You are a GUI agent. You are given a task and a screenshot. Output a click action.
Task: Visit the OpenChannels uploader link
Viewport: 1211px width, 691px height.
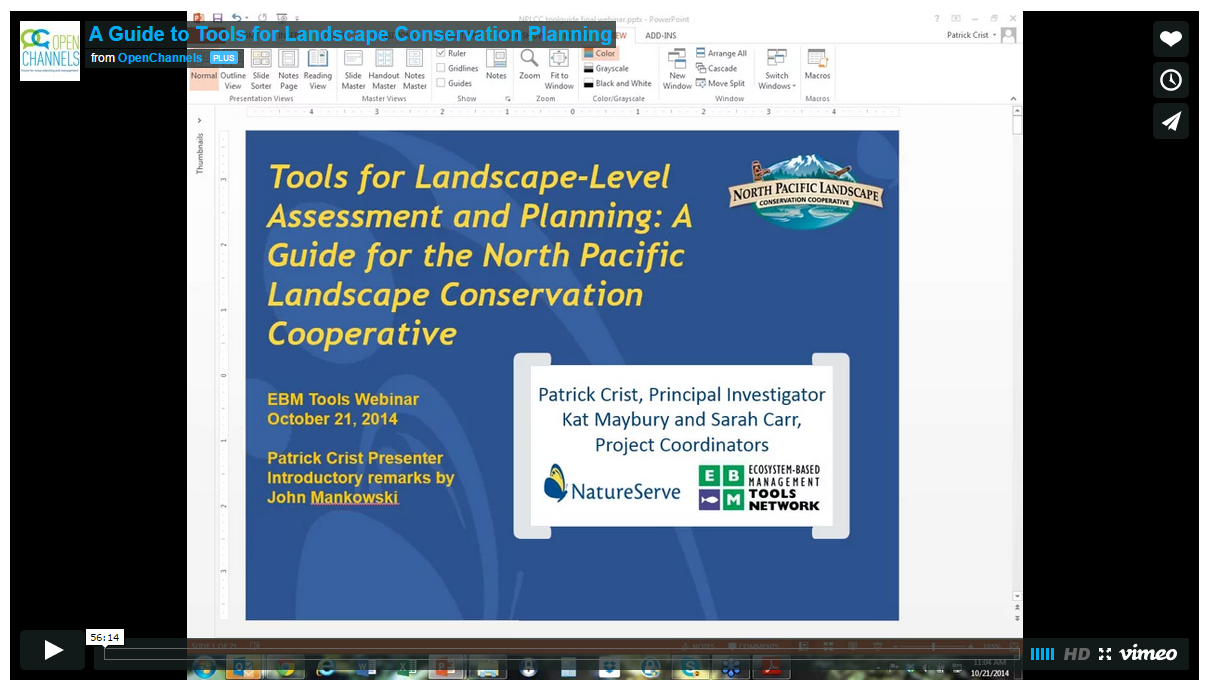point(160,58)
